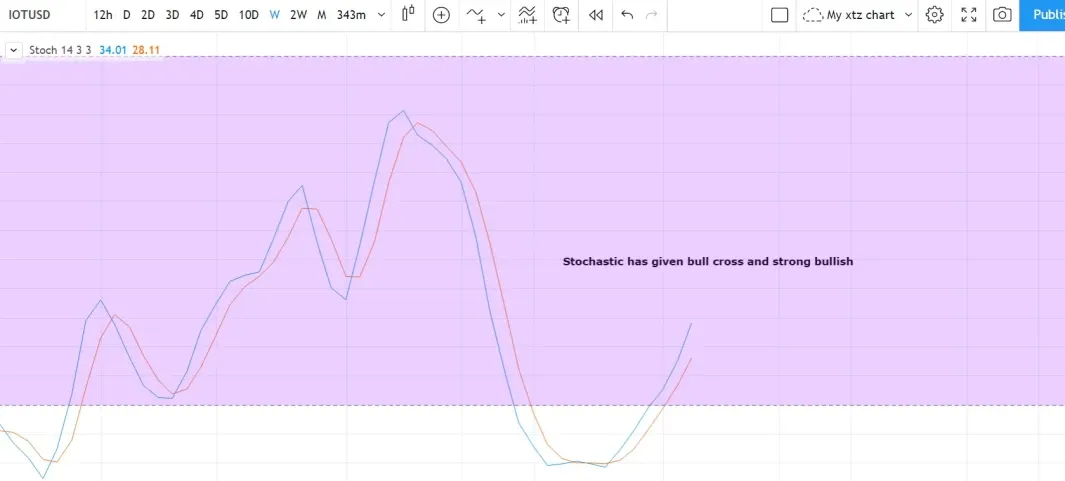Select the 343m custom timeframe
This screenshot has width=1065, height=481.
pyautogui.click(x=351, y=15)
